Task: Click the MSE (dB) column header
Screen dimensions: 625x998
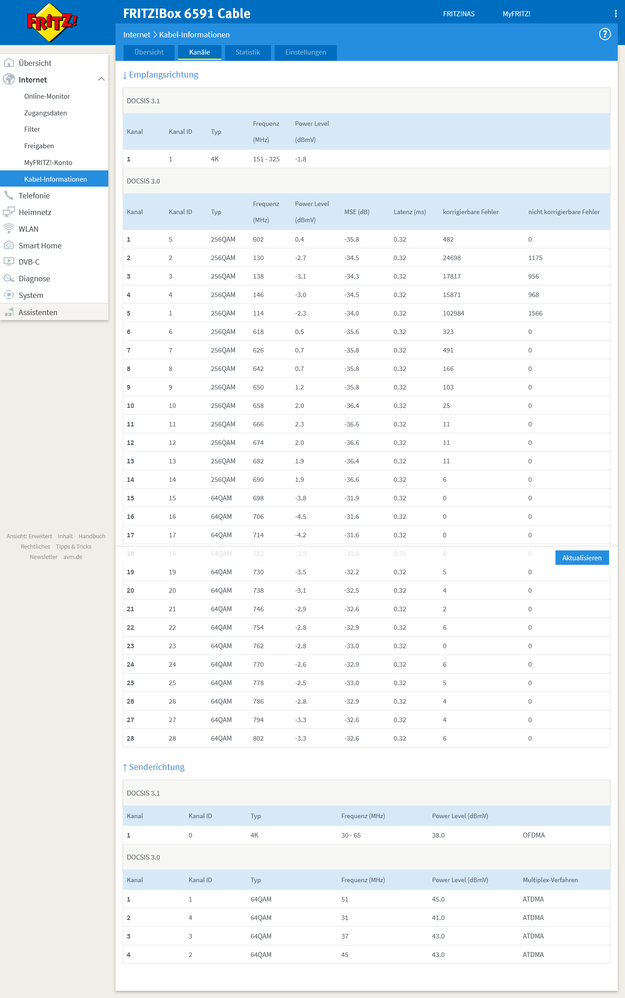Action: pyautogui.click(x=356, y=212)
